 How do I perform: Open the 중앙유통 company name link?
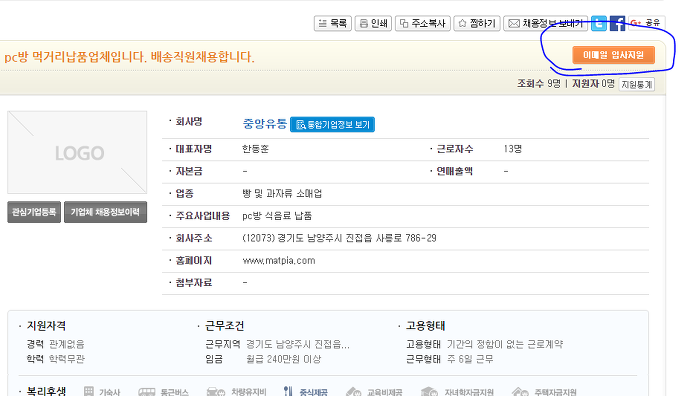tap(265, 124)
